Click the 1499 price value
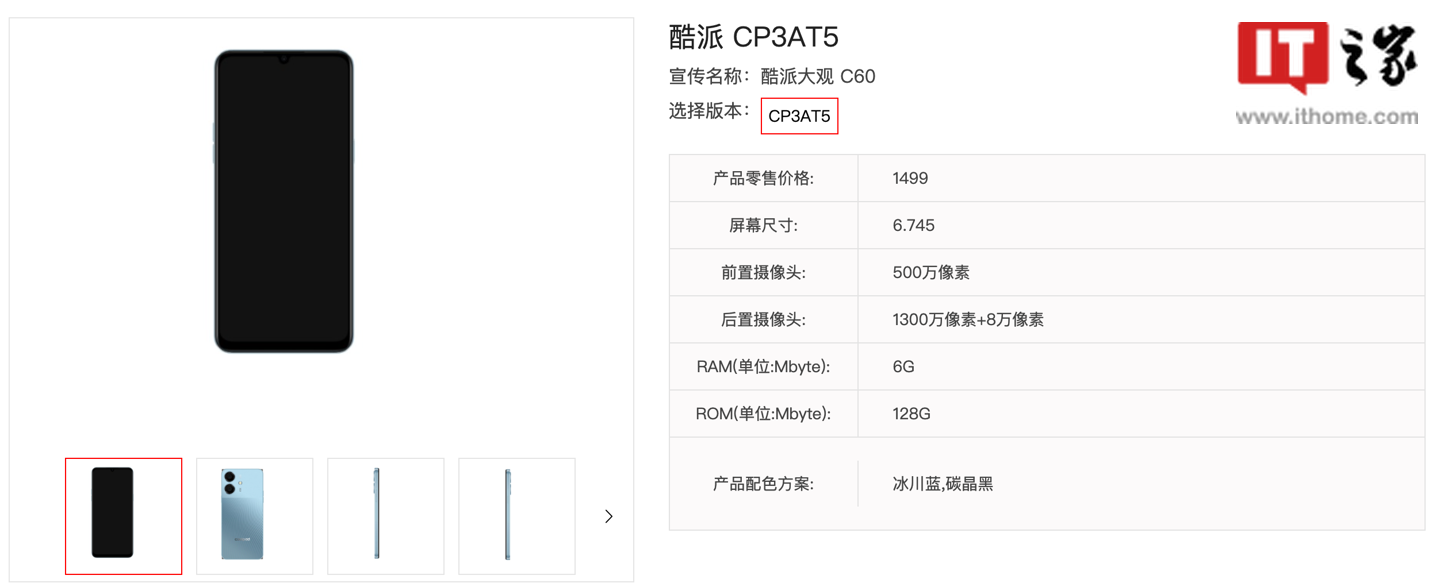This screenshot has height=587, width=1440. click(x=910, y=178)
